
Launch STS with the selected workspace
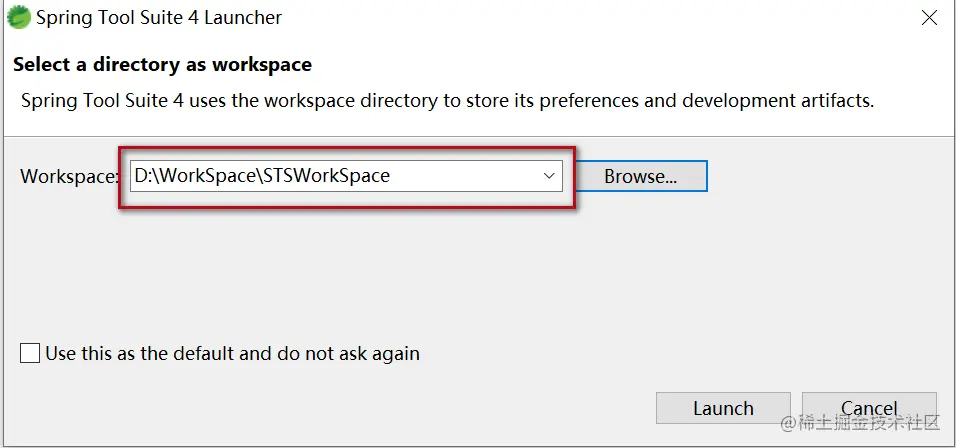click(x=723, y=408)
